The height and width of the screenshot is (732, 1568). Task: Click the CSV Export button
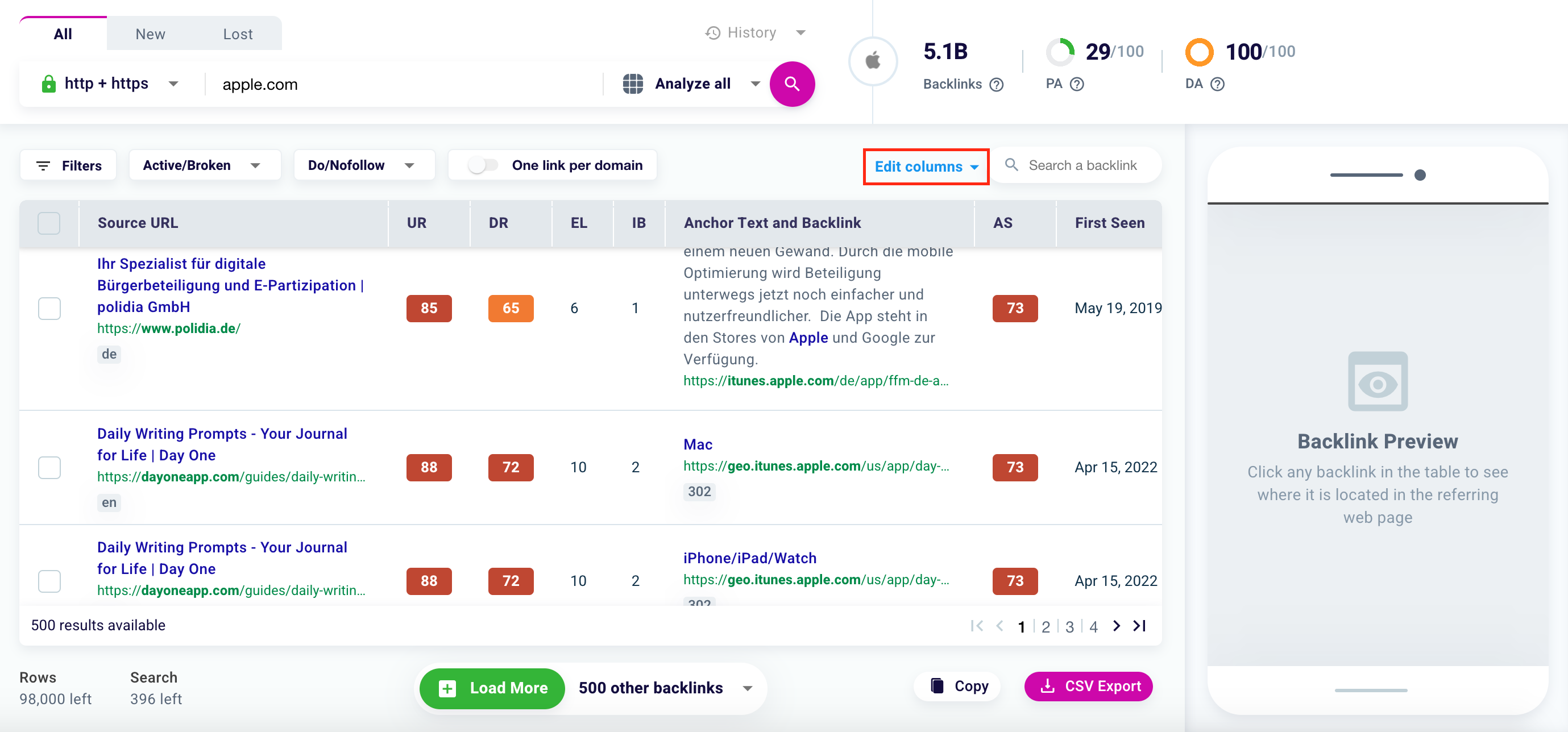(1088, 686)
